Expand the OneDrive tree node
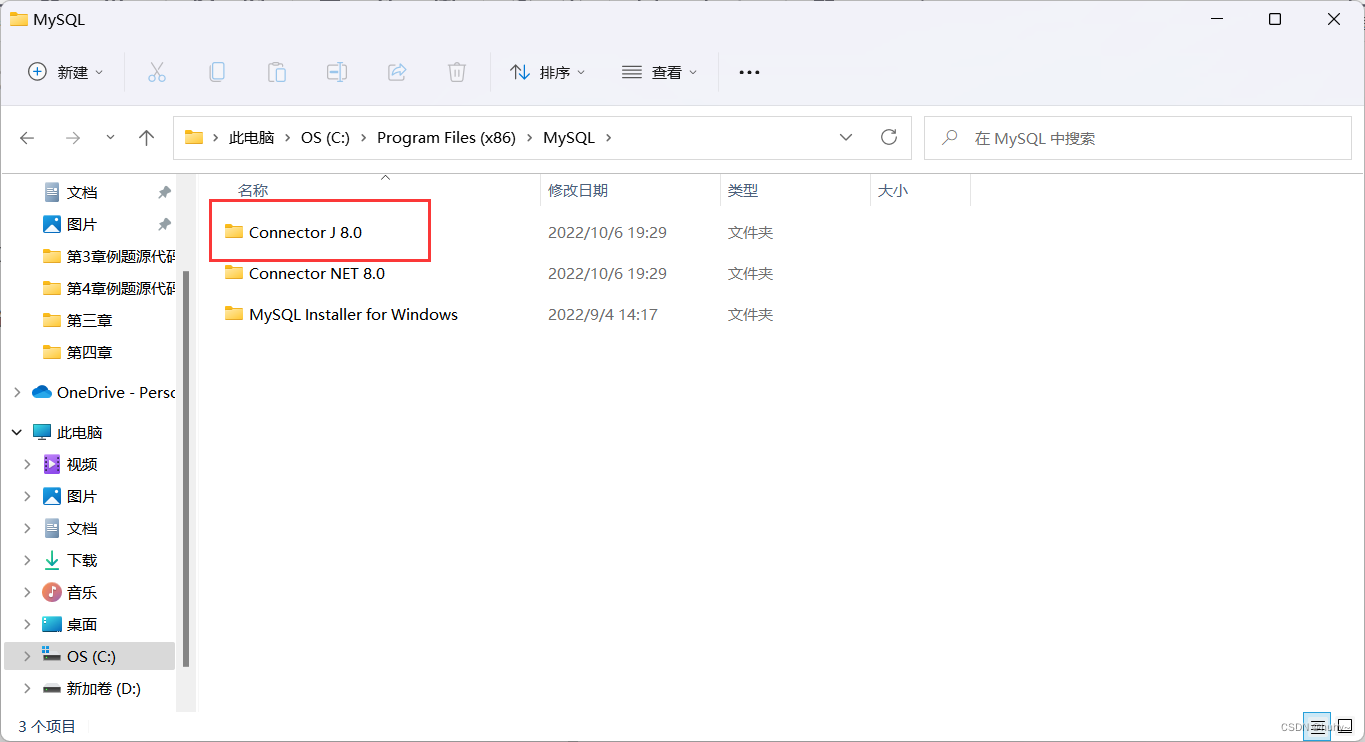1365x742 pixels. click(16, 392)
